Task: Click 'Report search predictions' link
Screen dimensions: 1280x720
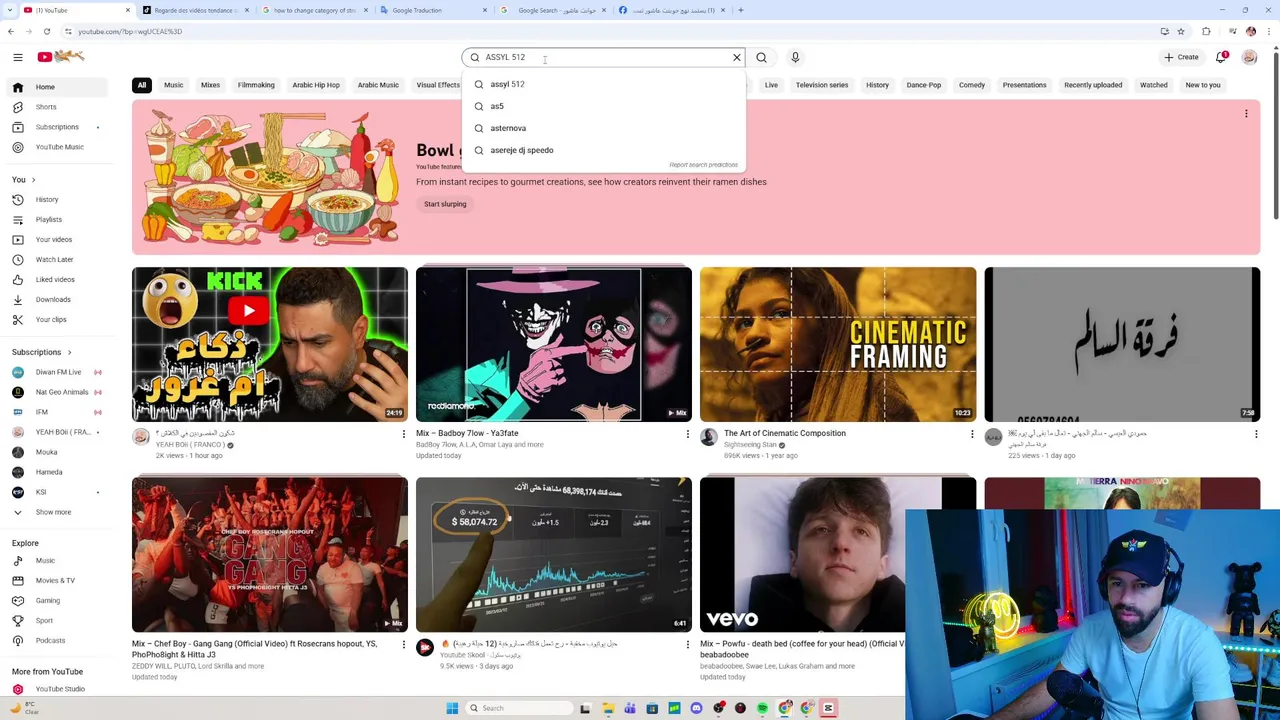Action: 703,165
